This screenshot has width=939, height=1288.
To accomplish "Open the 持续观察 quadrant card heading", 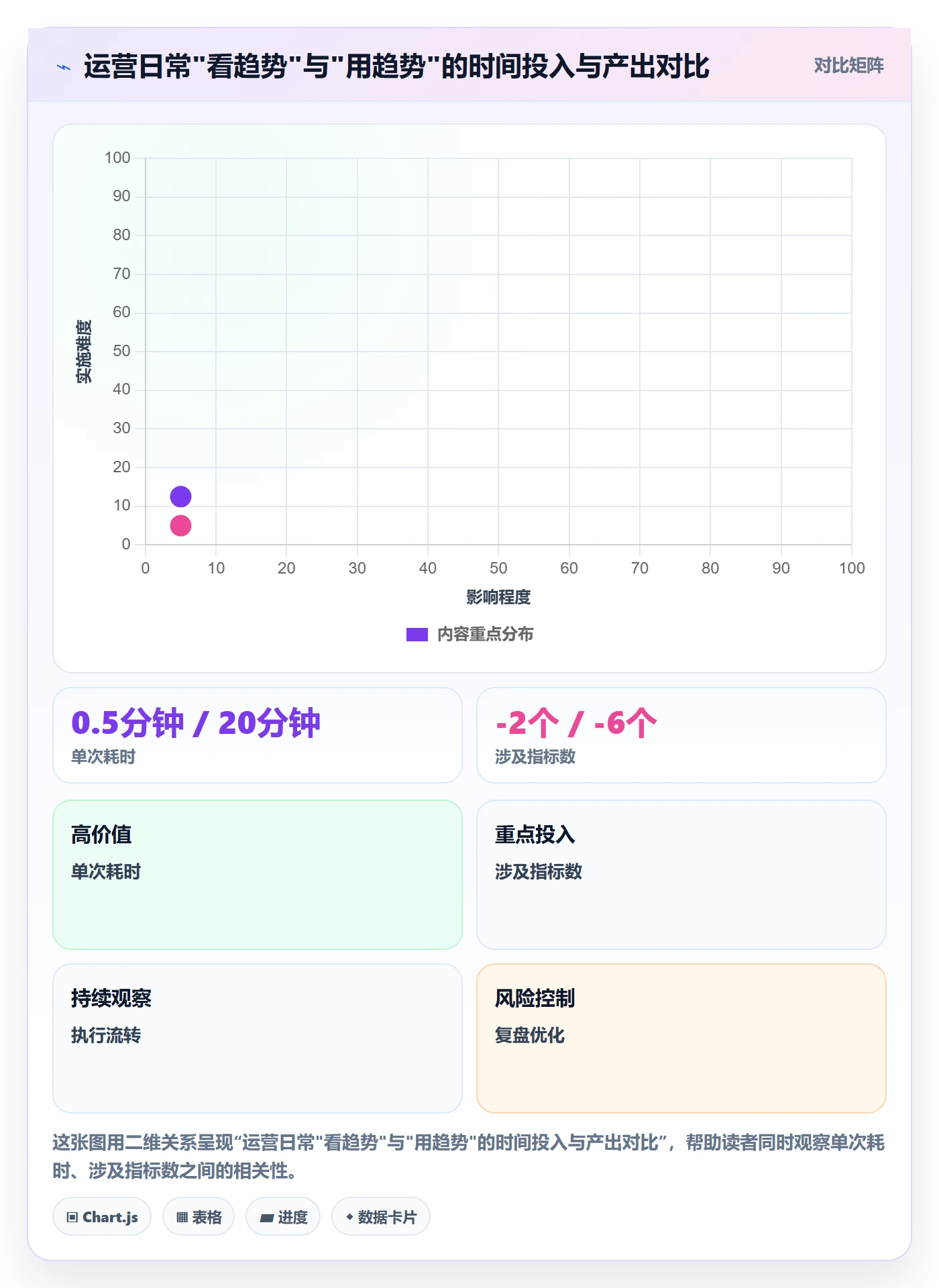I will coord(111,998).
